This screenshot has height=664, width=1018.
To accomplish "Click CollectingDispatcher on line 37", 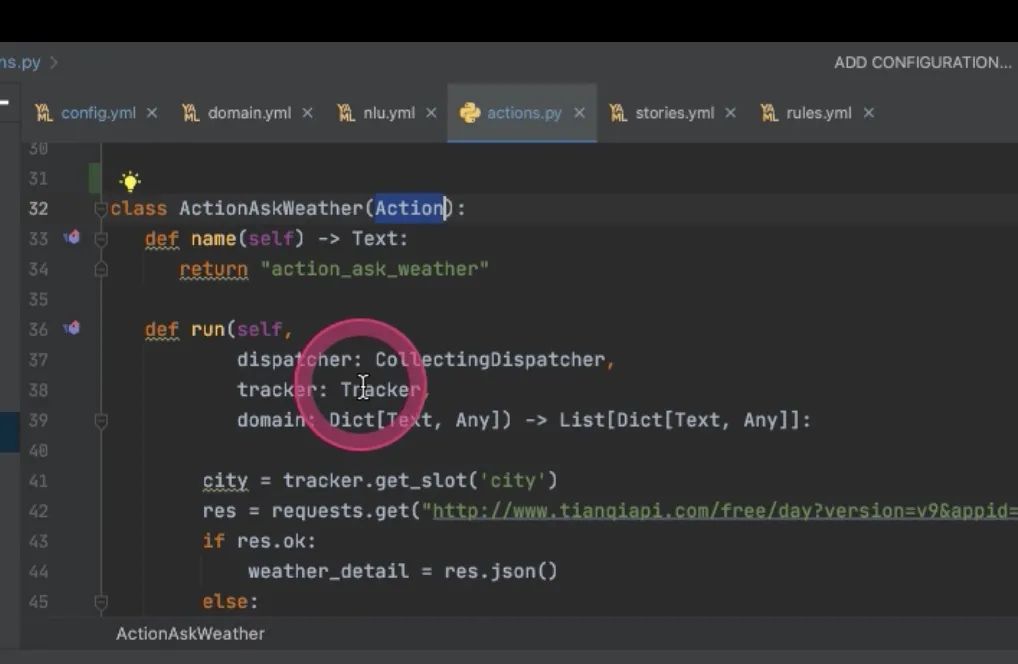I will 490,360.
